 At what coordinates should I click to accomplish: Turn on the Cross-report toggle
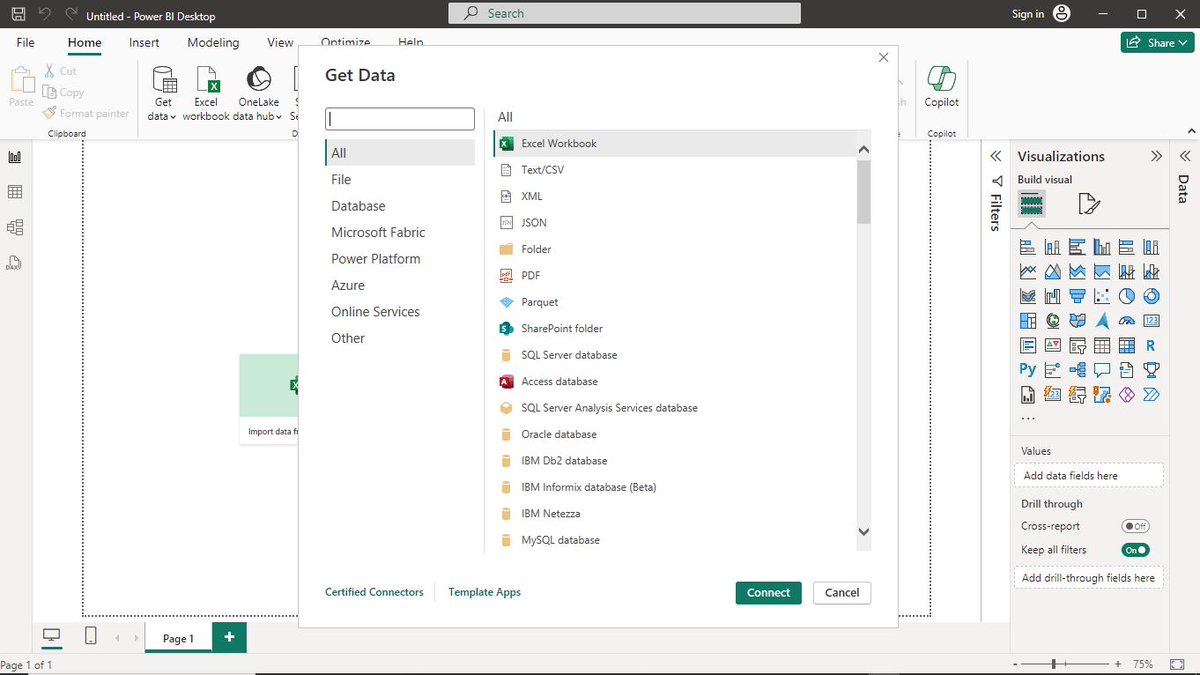[1135, 526]
